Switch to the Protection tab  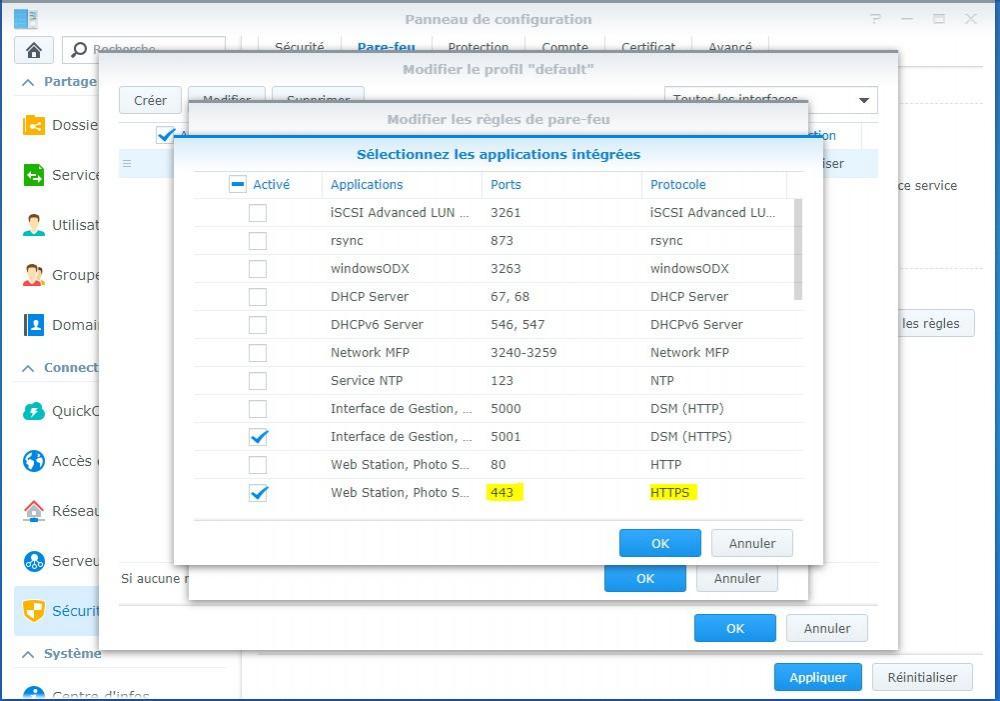[478, 46]
